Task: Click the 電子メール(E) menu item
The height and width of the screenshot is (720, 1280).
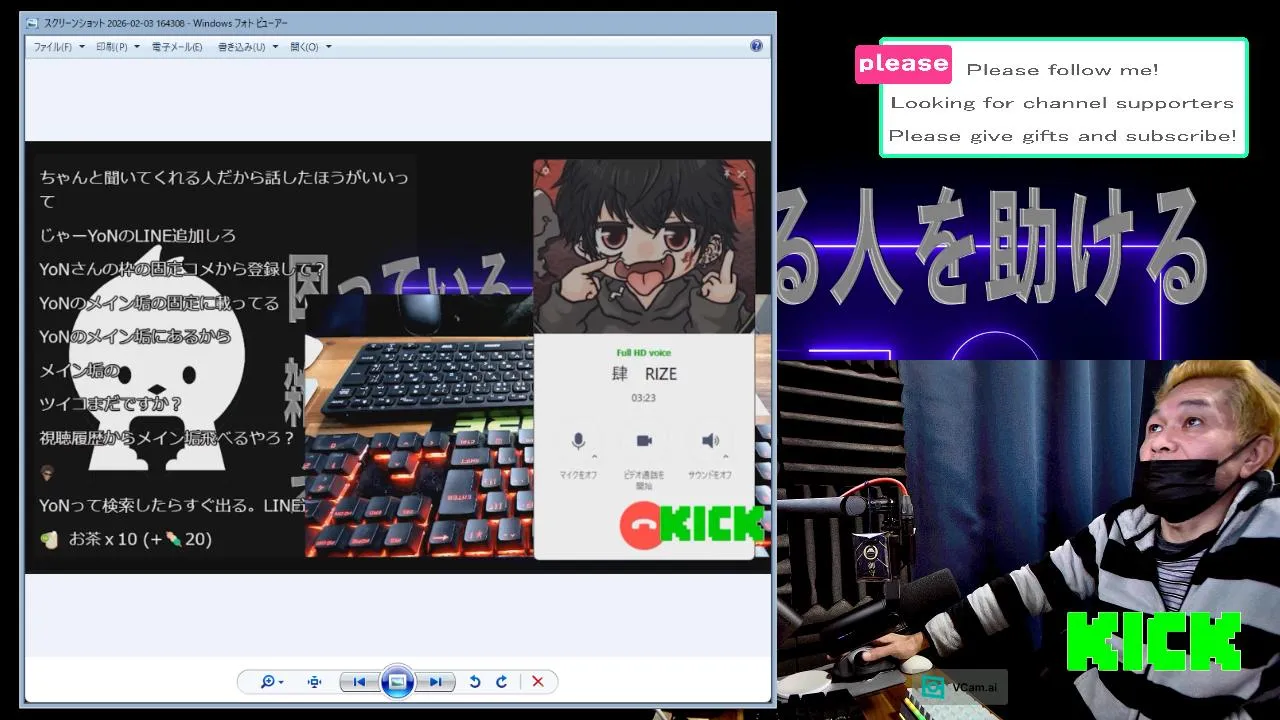Action: click(177, 47)
